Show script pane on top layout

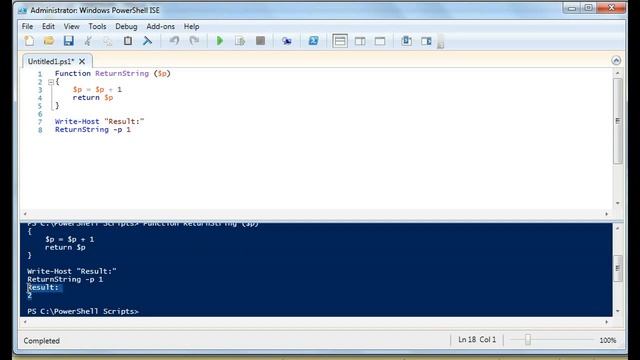tap(340, 41)
